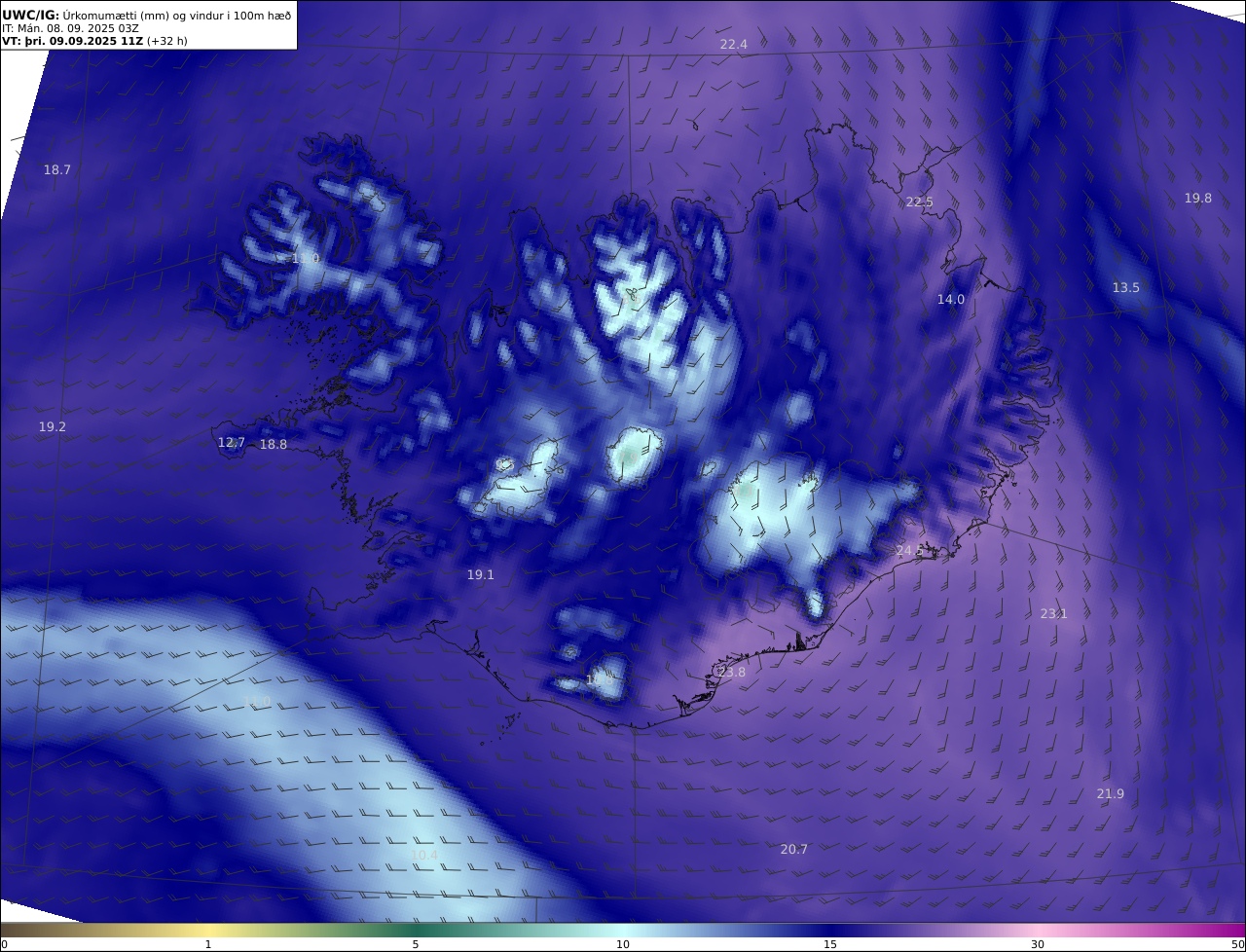
Task: Click the 23.1 value label on the map
Action: (1054, 614)
